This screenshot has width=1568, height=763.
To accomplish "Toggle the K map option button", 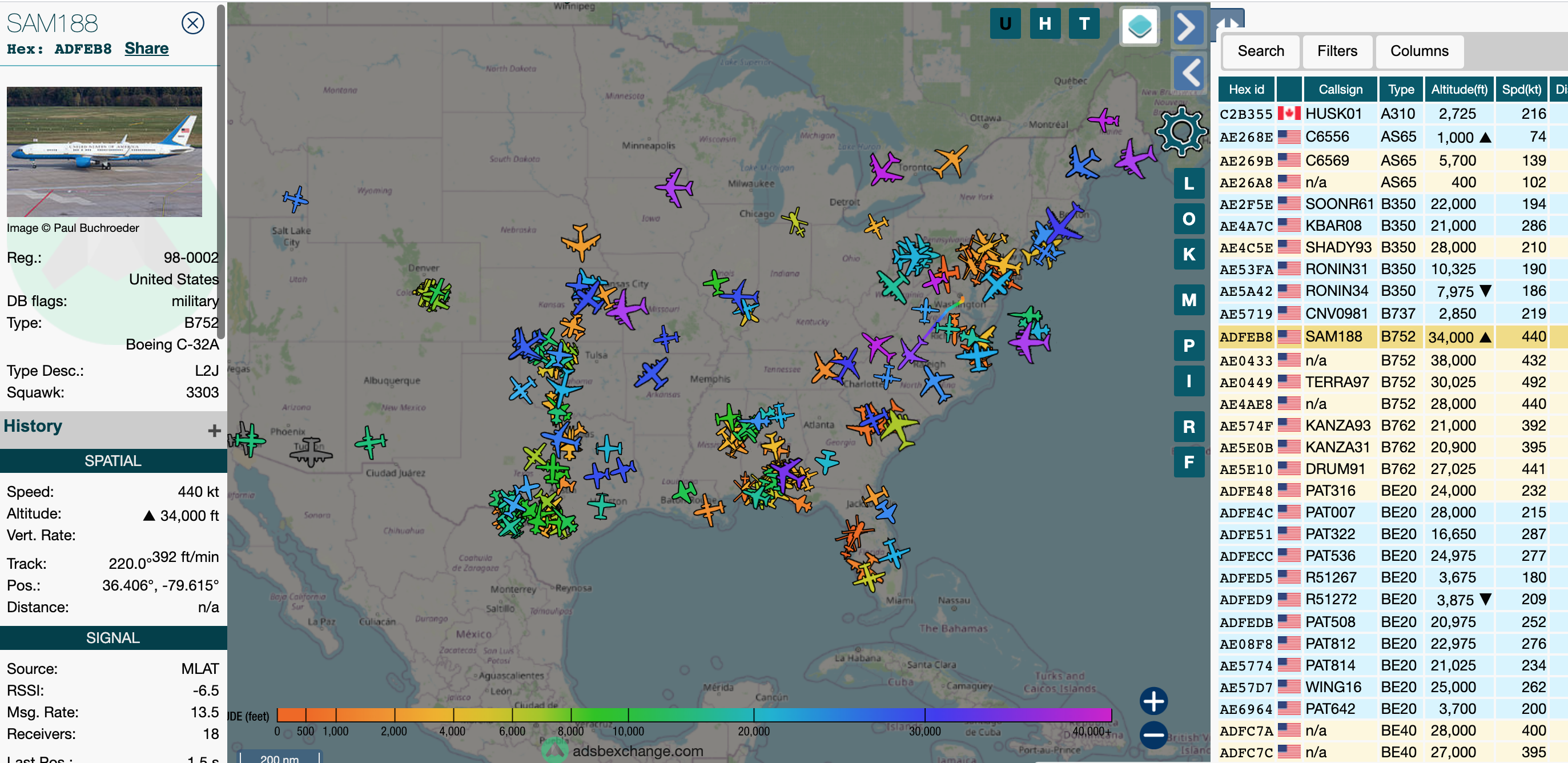I will point(1189,254).
